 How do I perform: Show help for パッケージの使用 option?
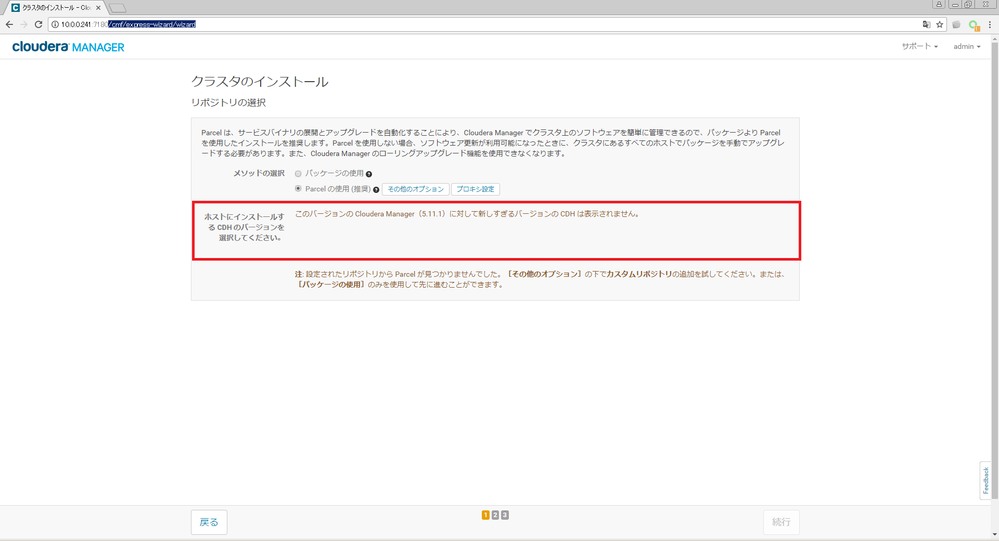point(369,174)
